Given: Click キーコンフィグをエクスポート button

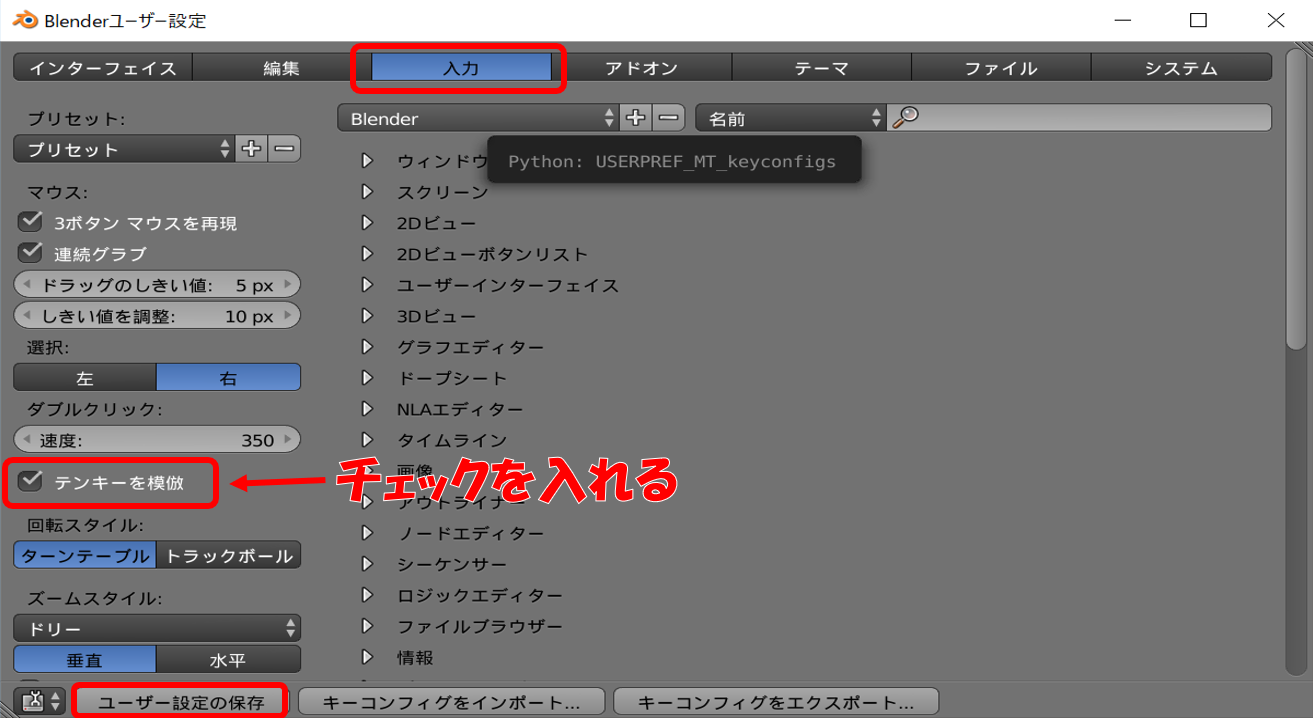Looking at the screenshot, I should coord(776,702).
